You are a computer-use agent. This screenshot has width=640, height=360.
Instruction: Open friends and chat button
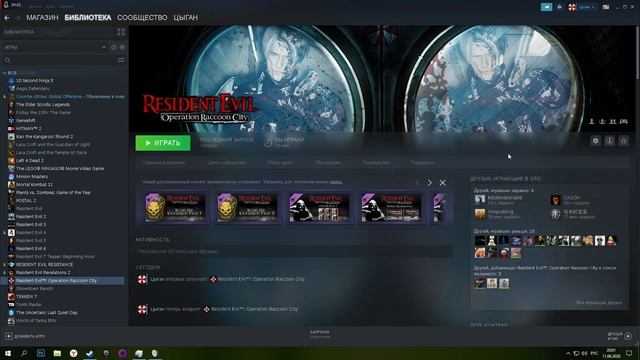pyautogui.click(x=620, y=336)
